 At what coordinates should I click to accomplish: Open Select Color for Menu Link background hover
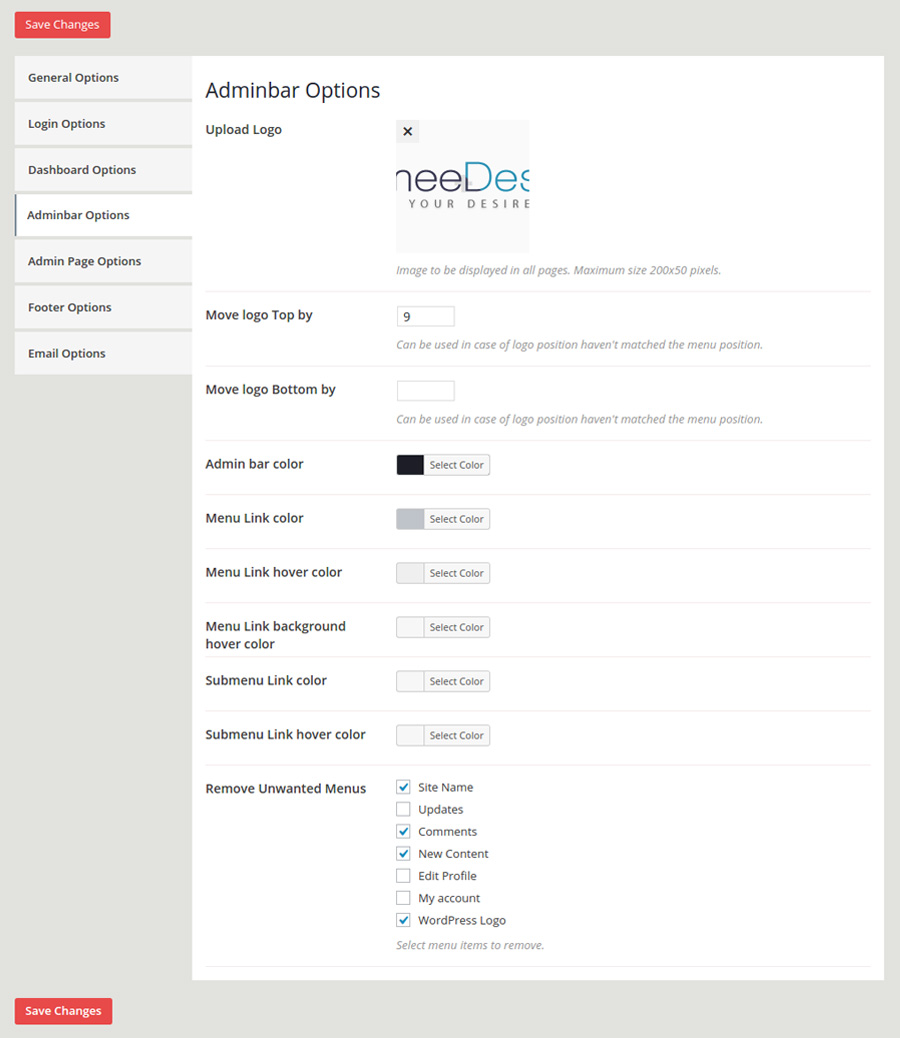[457, 627]
